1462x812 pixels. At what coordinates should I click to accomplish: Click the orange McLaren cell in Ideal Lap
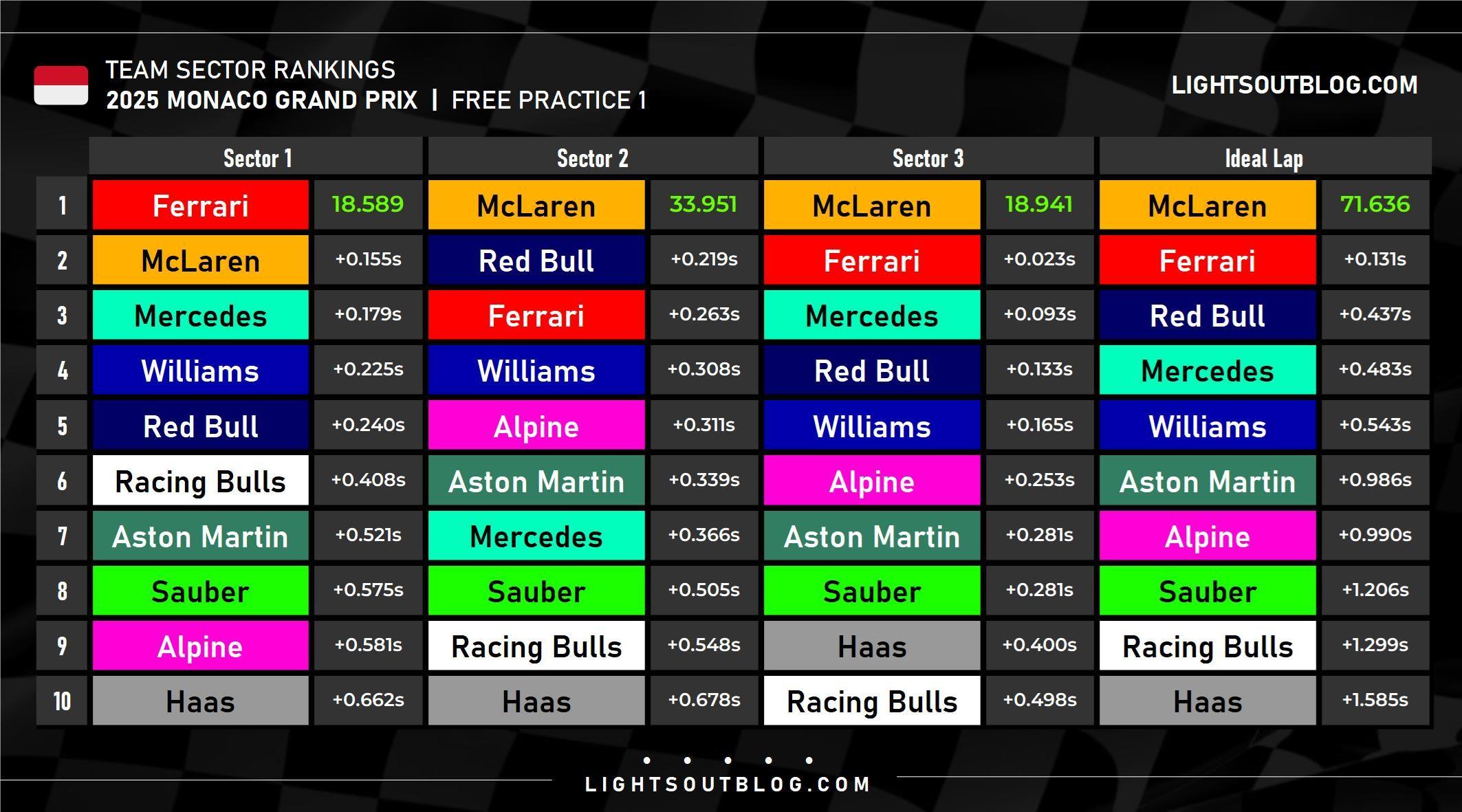[x=1208, y=205]
